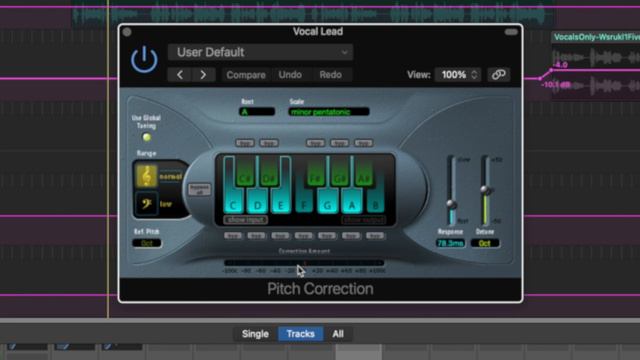Switch to Tracks view tab
Screen dimensions: 640x360
[x=301, y=334]
